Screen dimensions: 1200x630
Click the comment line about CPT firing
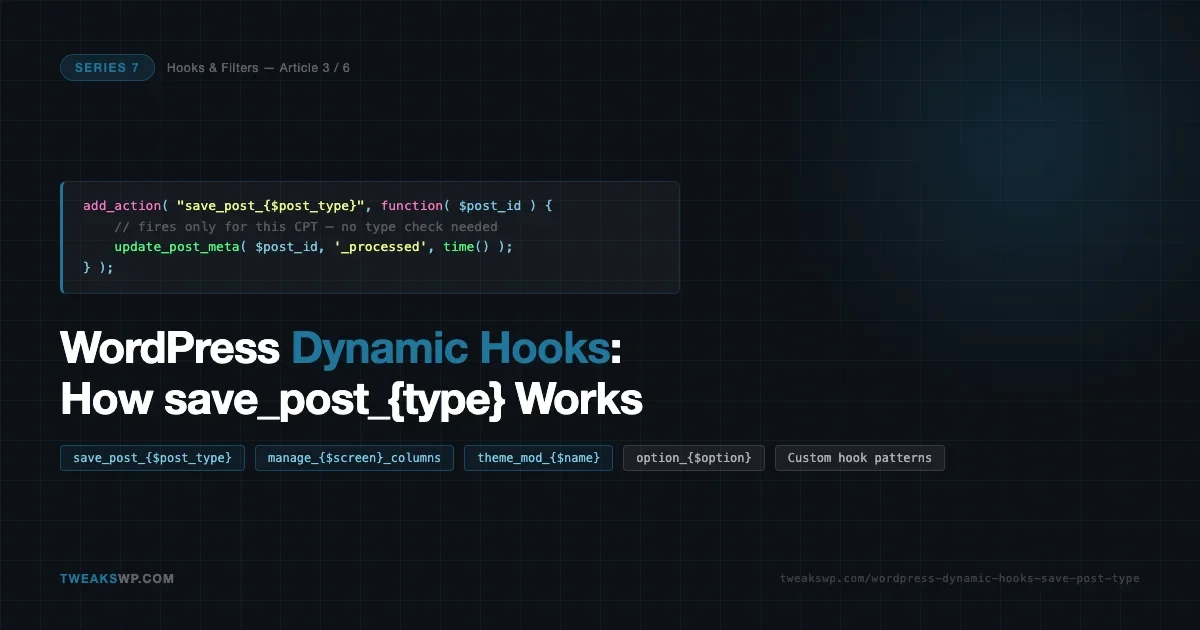coord(306,226)
